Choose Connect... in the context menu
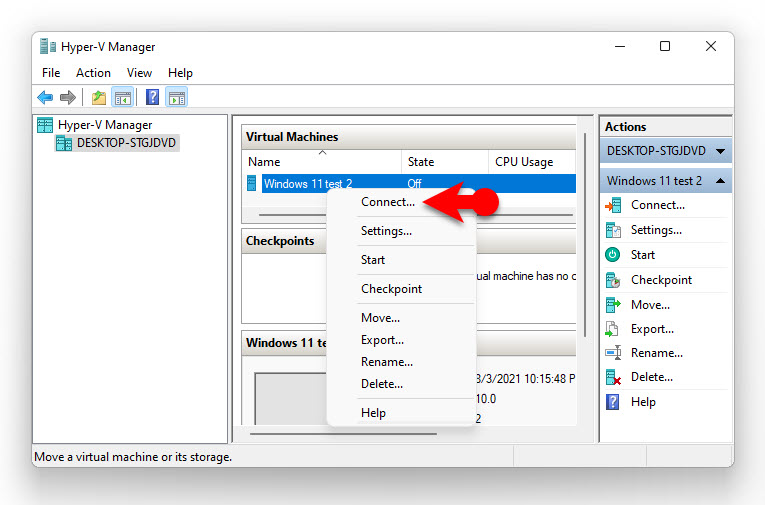The height and width of the screenshot is (505, 765). [x=388, y=202]
